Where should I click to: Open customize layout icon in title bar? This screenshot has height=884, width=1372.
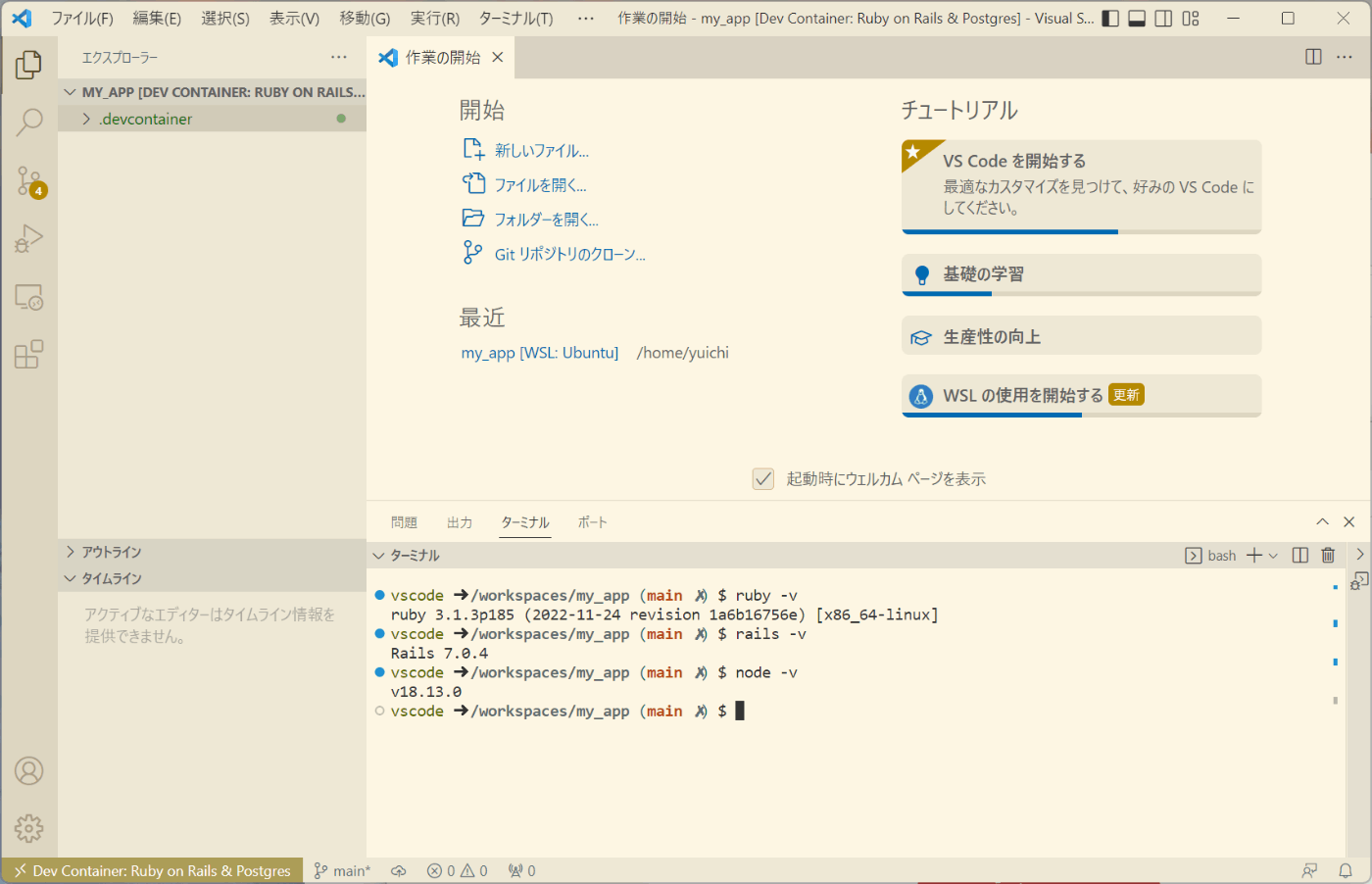coord(1191,19)
